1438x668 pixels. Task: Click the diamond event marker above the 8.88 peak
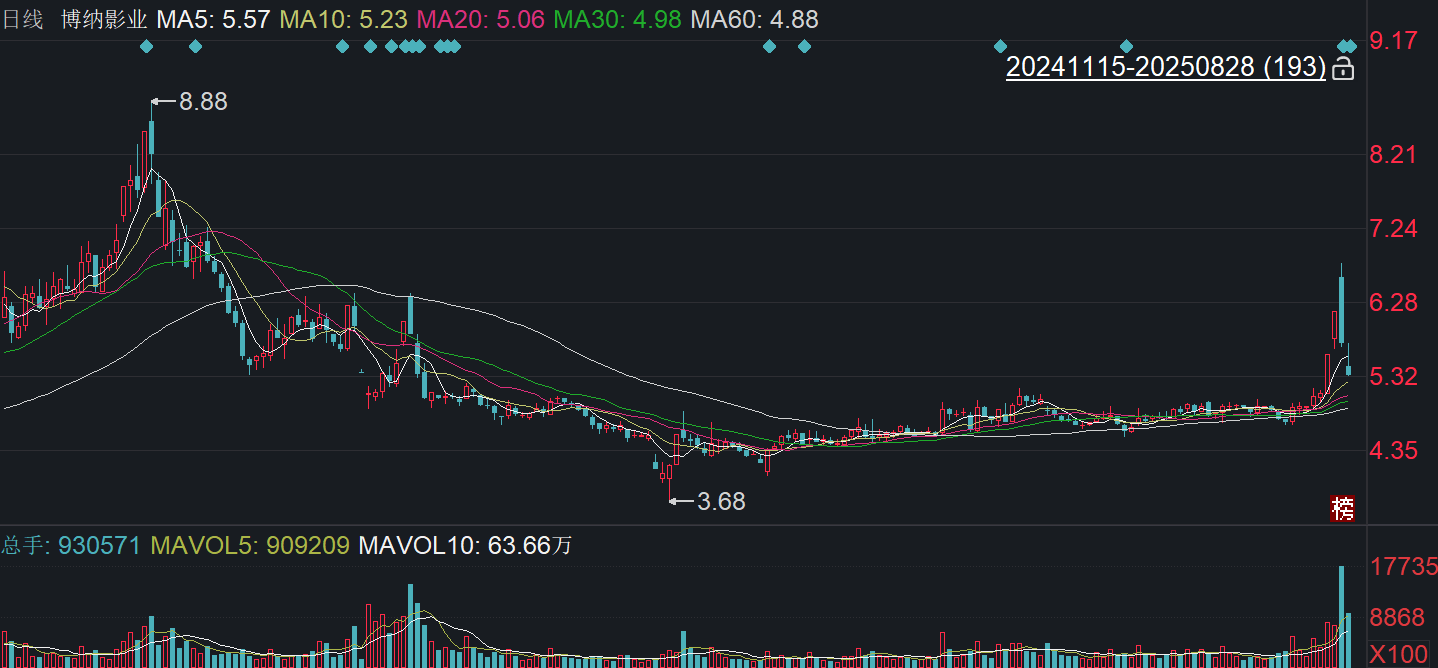(x=147, y=46)
